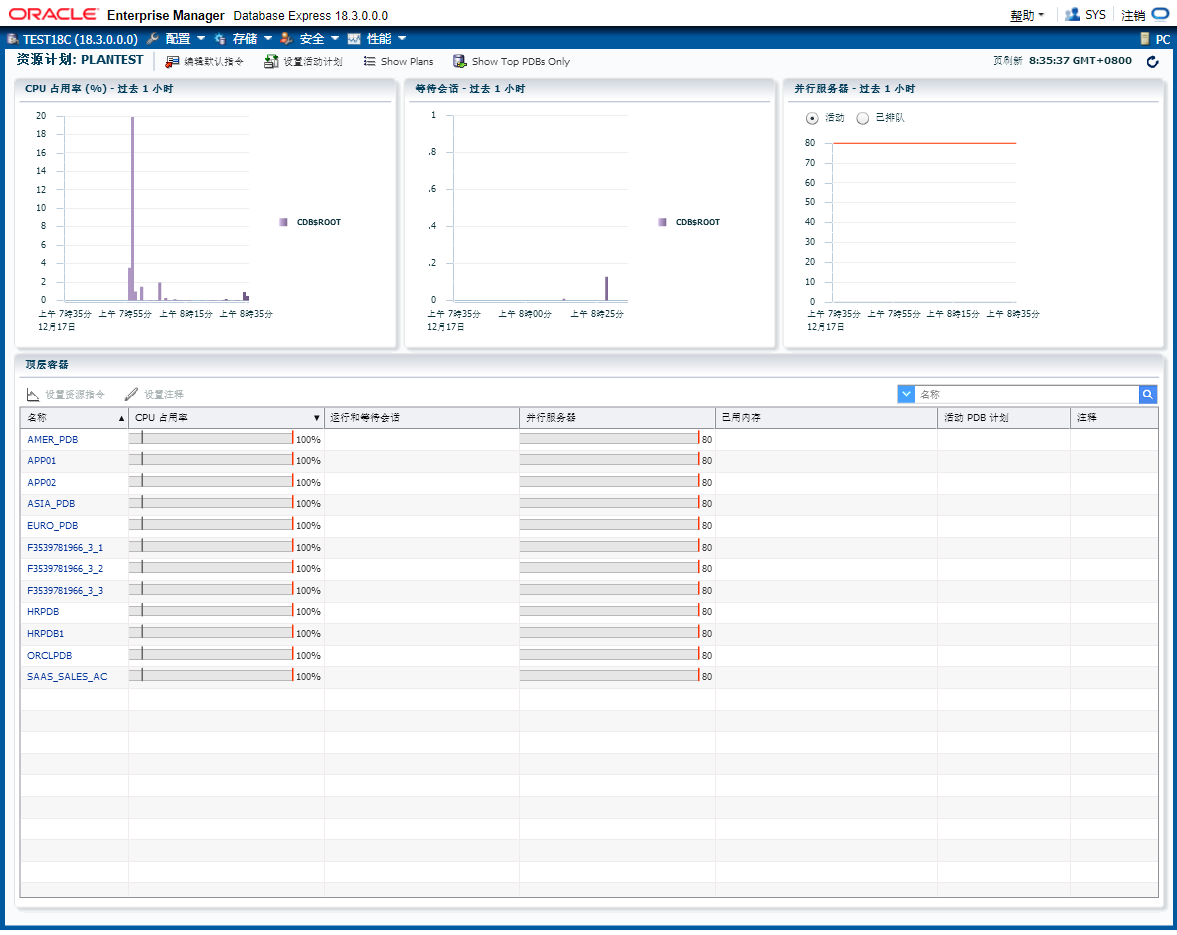Click the 设置资源指令 chart icon

pyautogui.click(x=33, y=394)
